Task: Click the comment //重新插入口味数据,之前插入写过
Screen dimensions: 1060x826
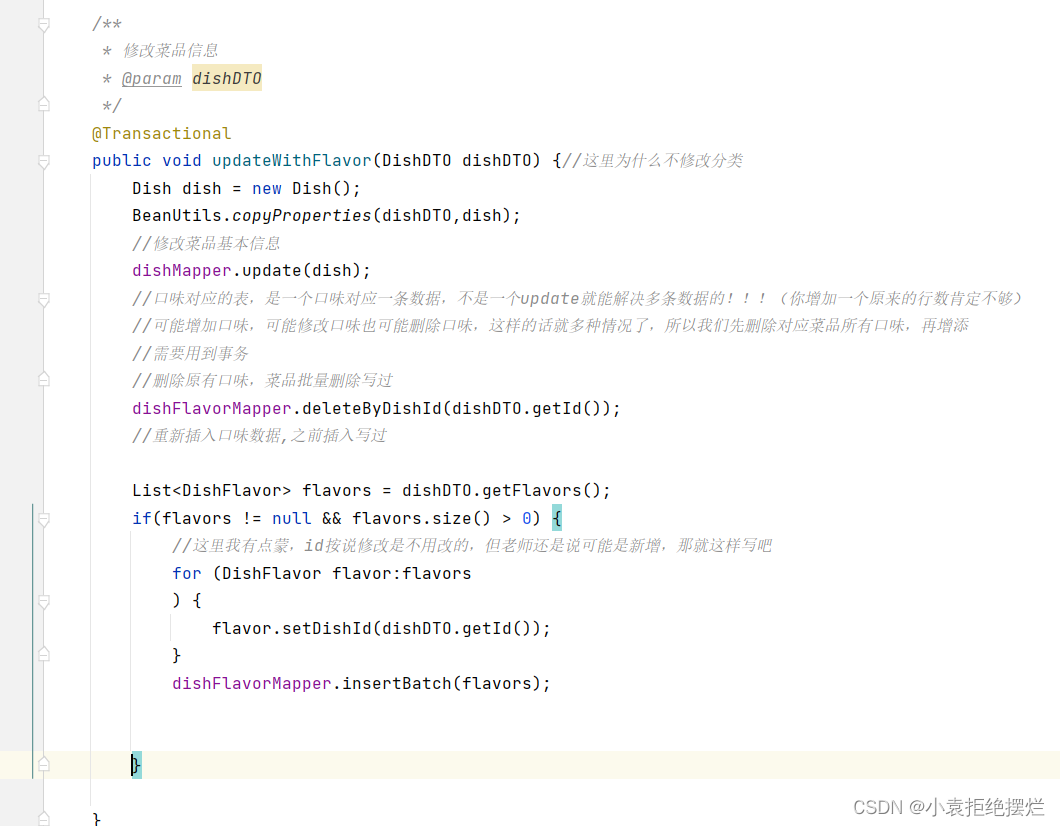Action: click(x=260, y=435)
